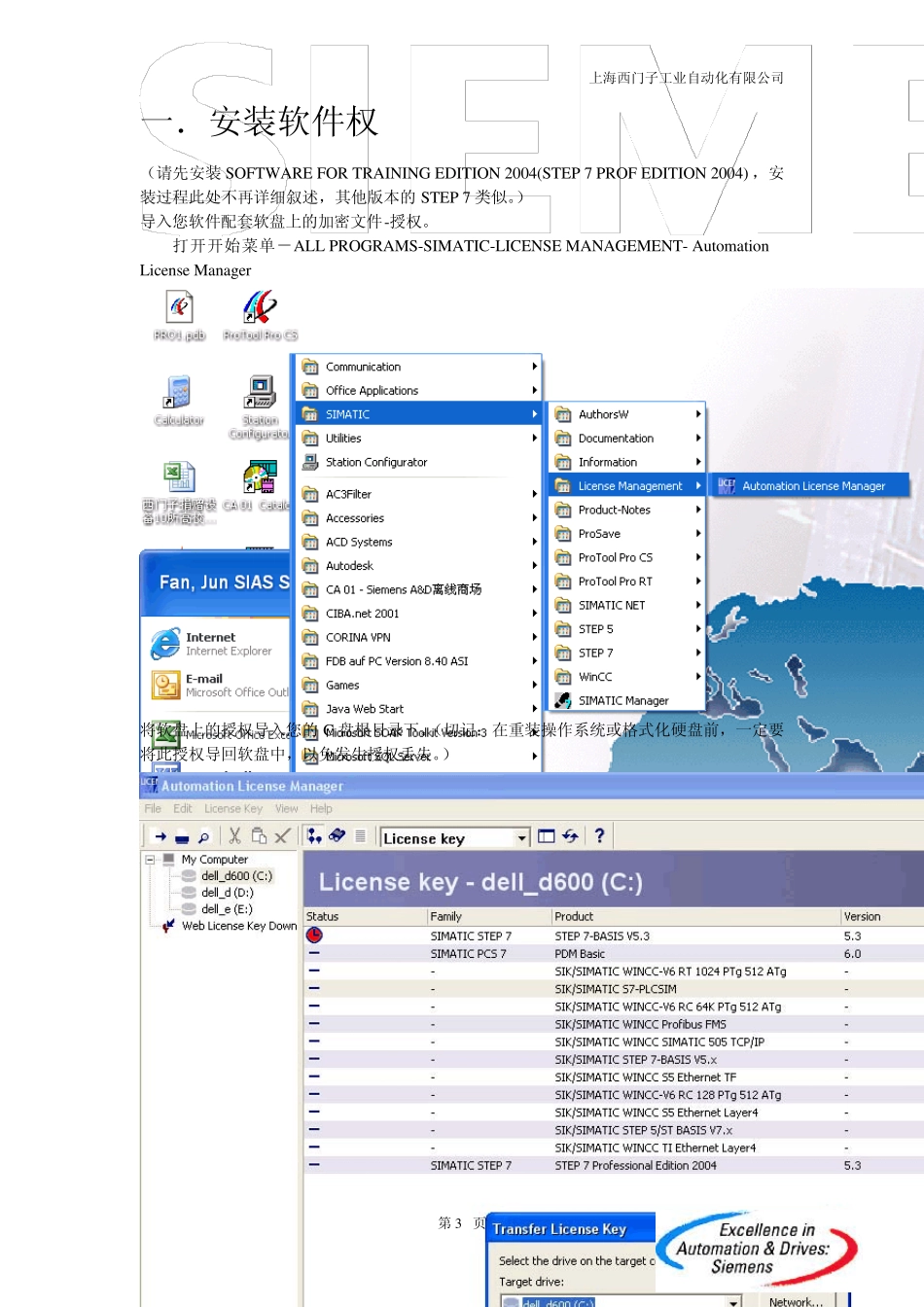Click the Paste clipboard toolbar icon
The image size is (924, 1307).
tap(259, 836)
